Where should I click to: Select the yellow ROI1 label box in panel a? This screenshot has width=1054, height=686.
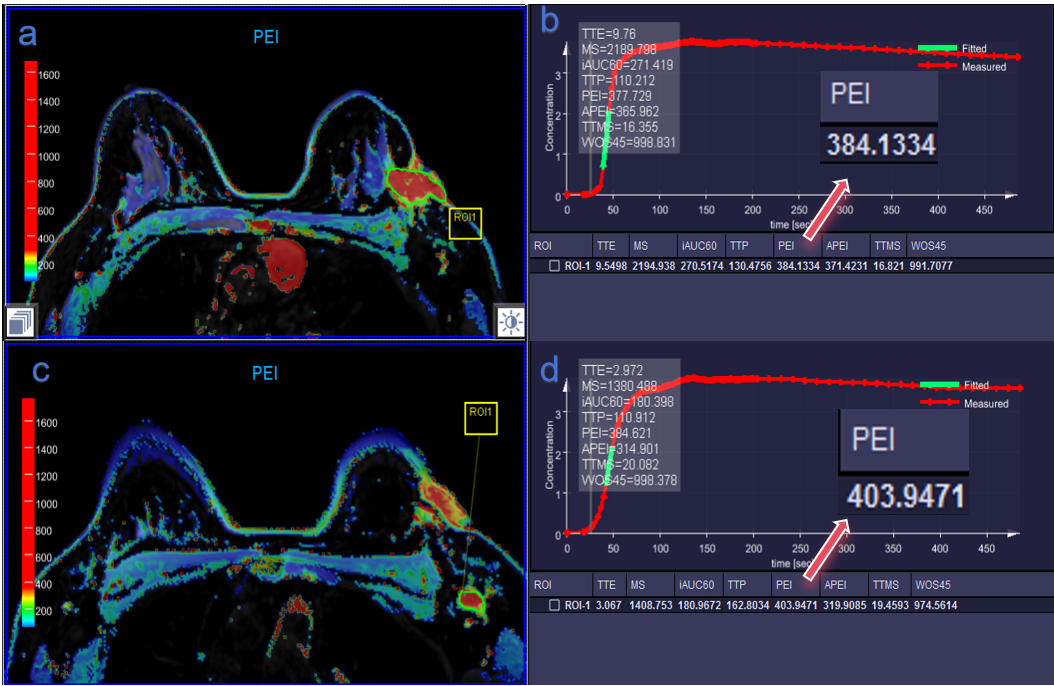point(465,223)
